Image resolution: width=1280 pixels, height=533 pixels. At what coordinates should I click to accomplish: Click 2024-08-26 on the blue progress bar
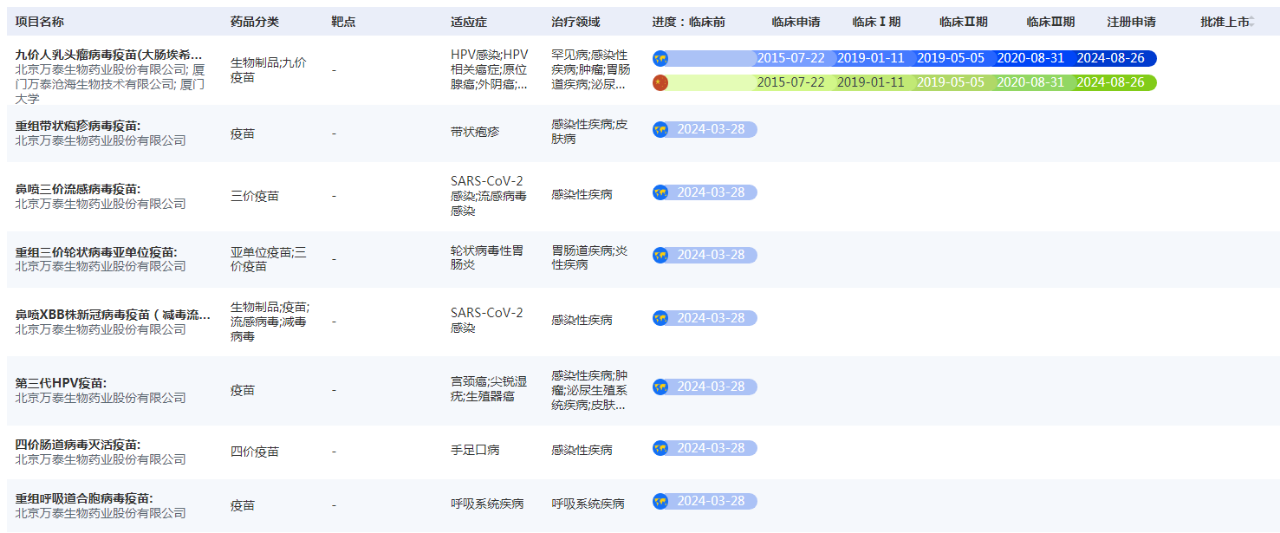(x=1110, y=58)
